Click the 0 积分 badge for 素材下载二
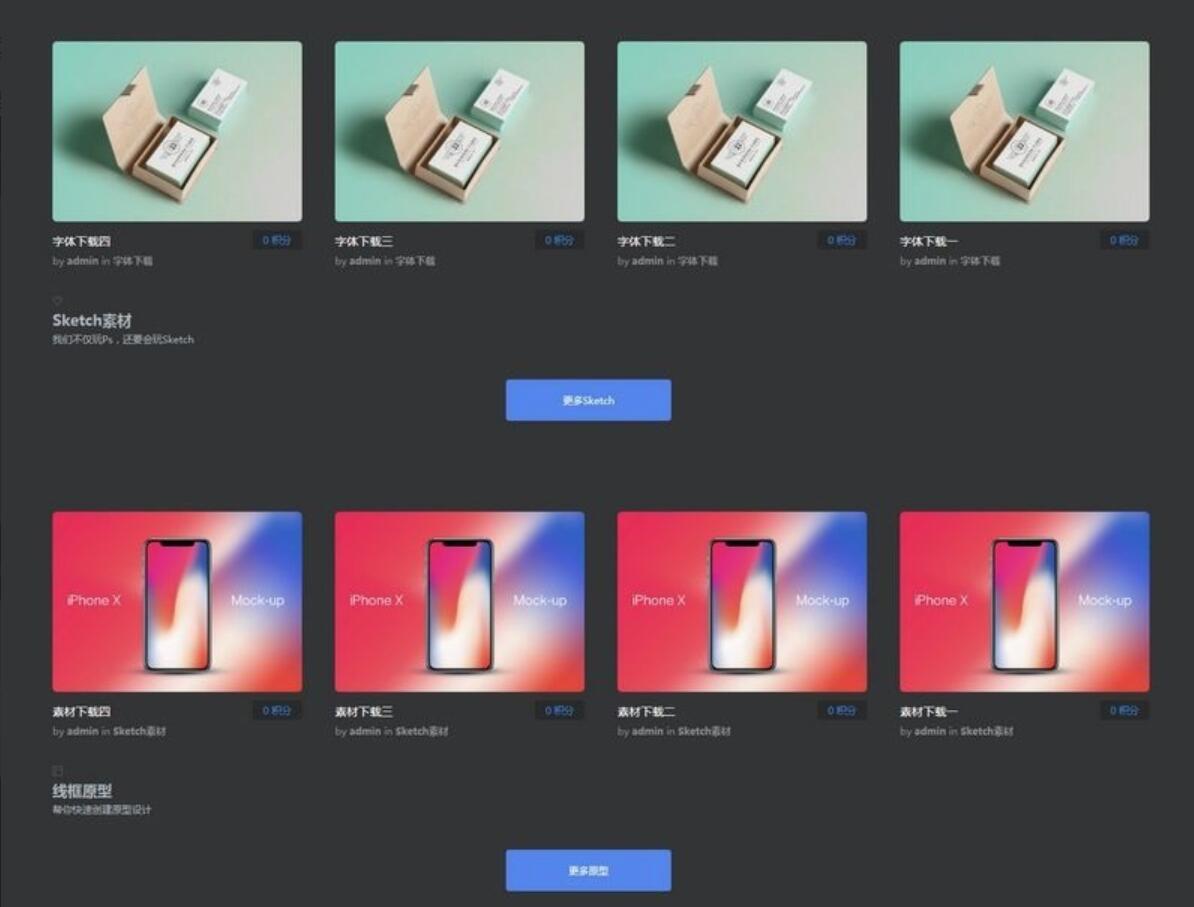This screenshot has width=1194, height=907. click(x=841, y=711)
